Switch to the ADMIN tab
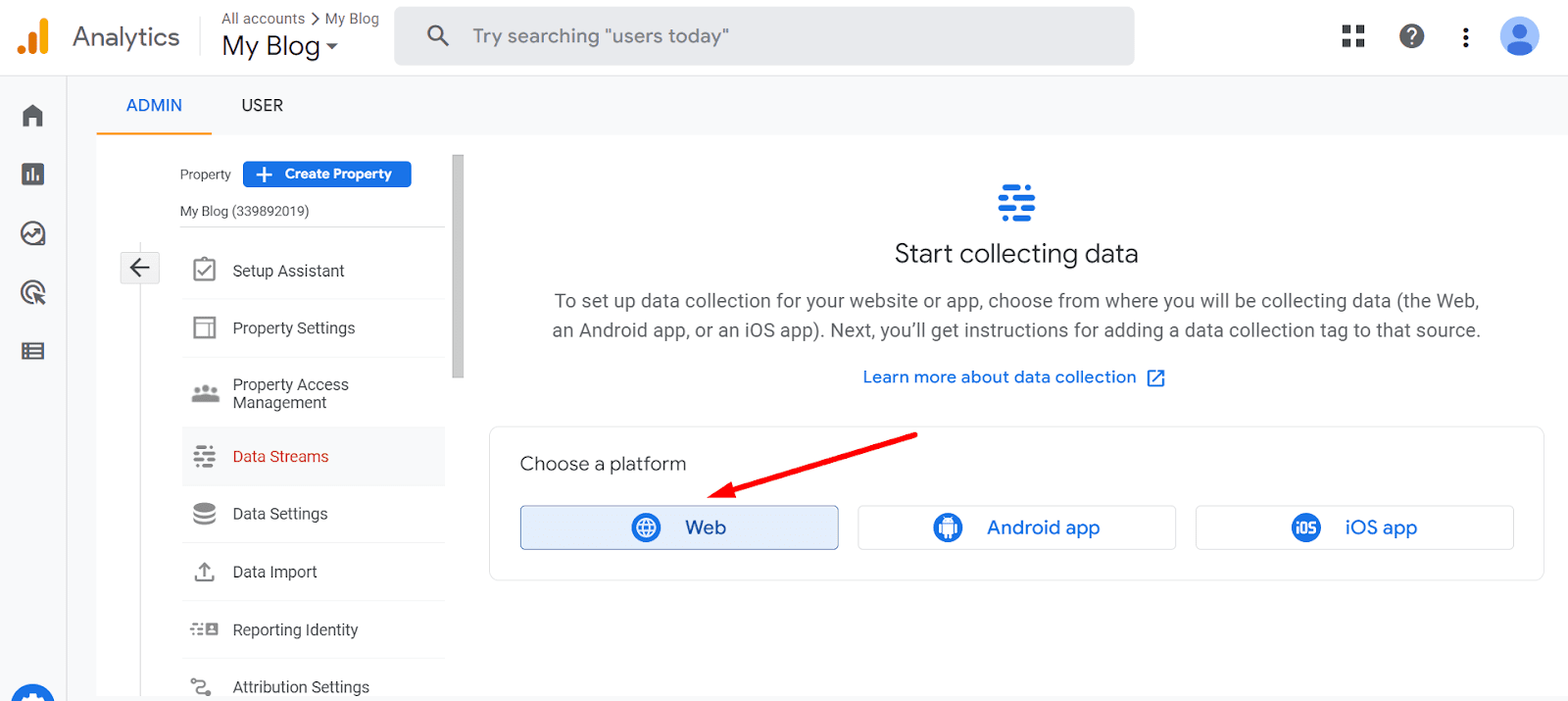Screen dimensions: 1568x701 [154, 105]
